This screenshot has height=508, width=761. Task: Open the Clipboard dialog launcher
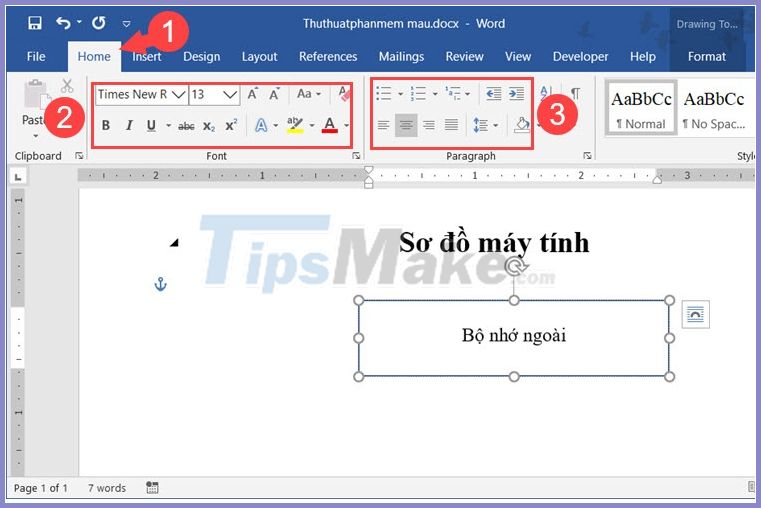click(79, 156)
